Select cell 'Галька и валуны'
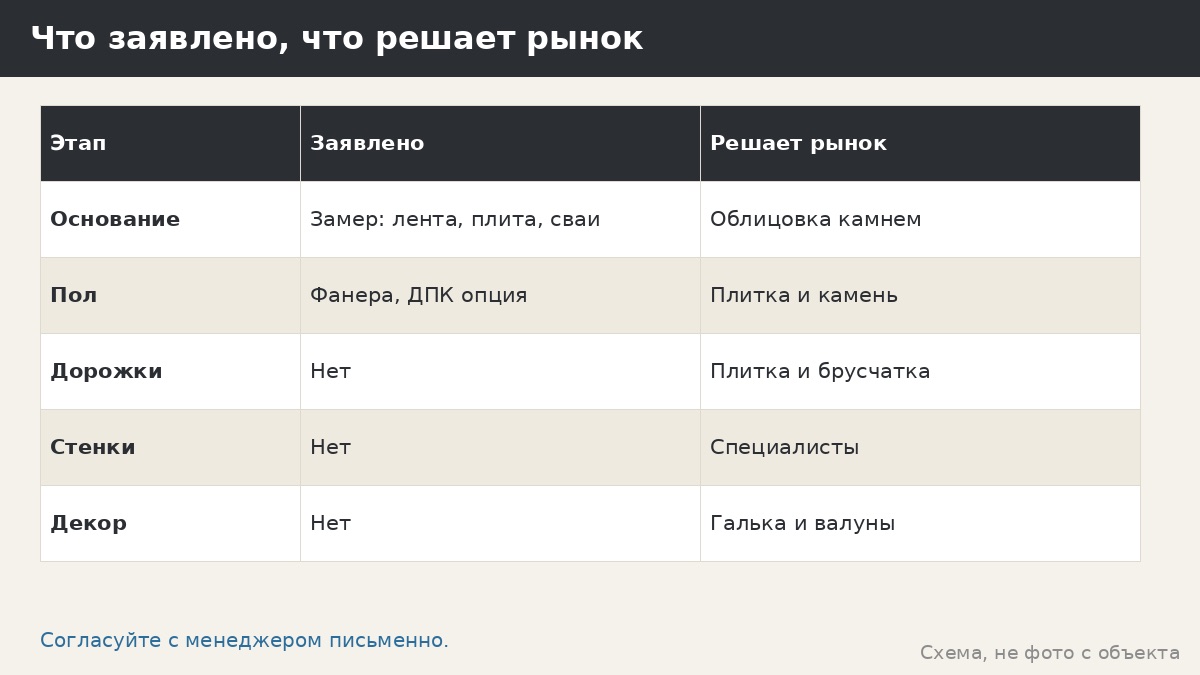 point(920,523)
